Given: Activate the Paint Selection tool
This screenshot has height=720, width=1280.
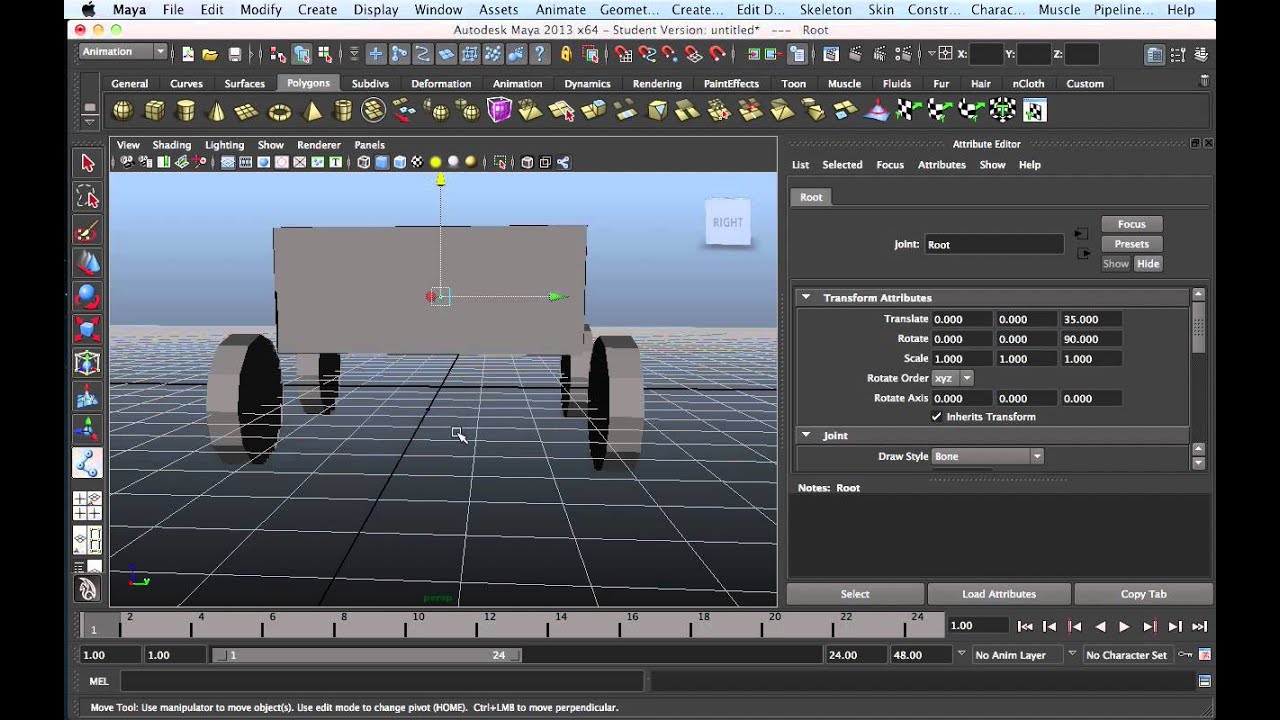Looking at the screenshot, I should click(87, 231).
